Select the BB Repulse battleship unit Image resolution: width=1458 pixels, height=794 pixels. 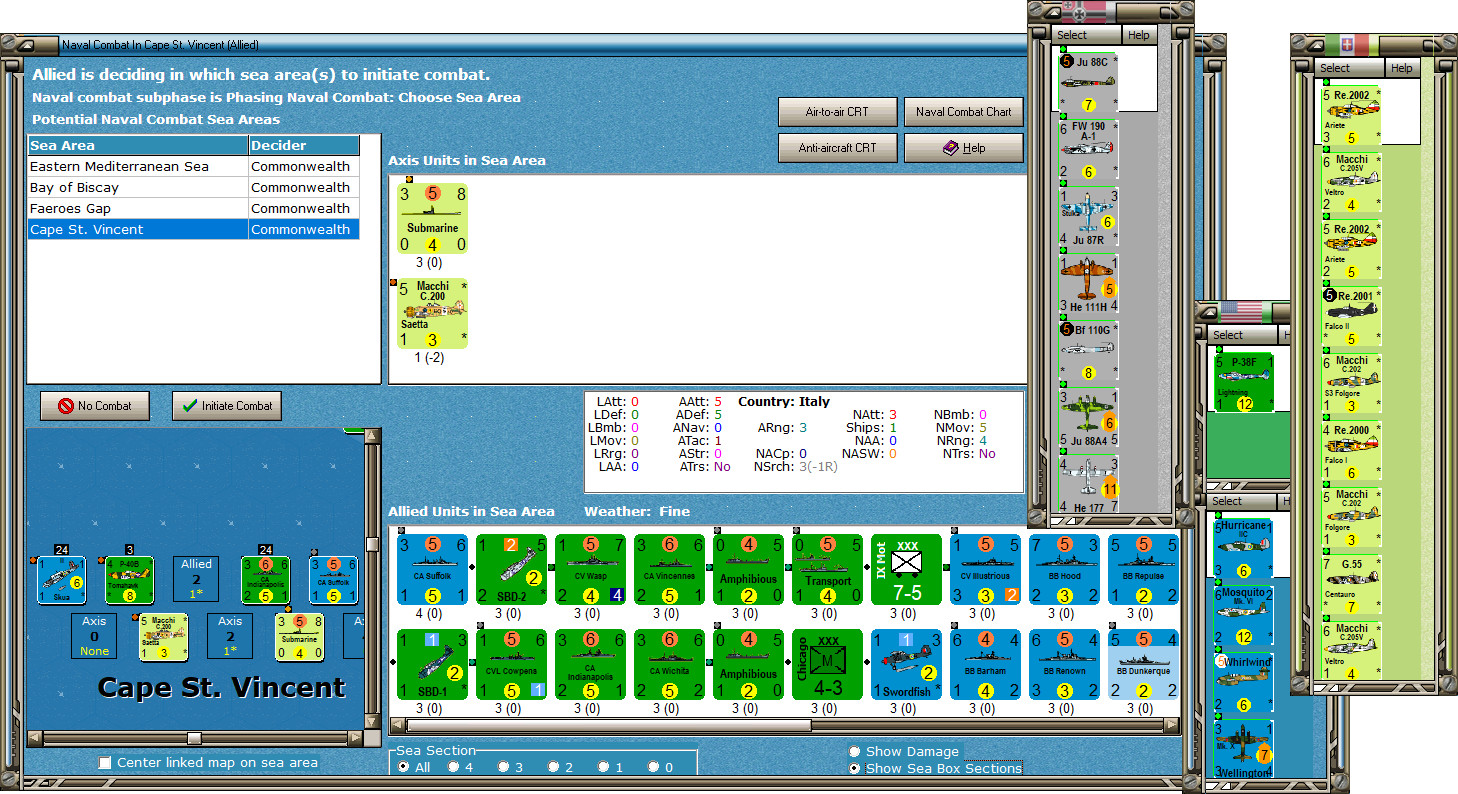pos(1143,568)
